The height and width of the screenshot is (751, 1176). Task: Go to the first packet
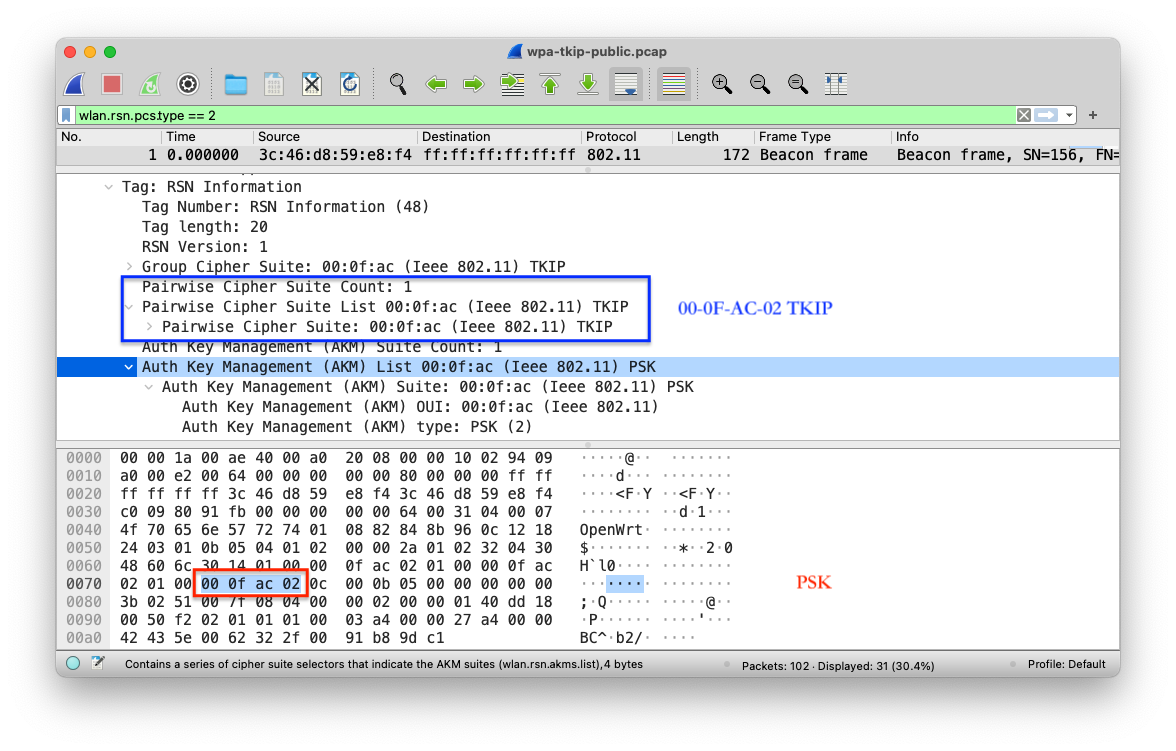pyautogui.click(x=550, y=84)
